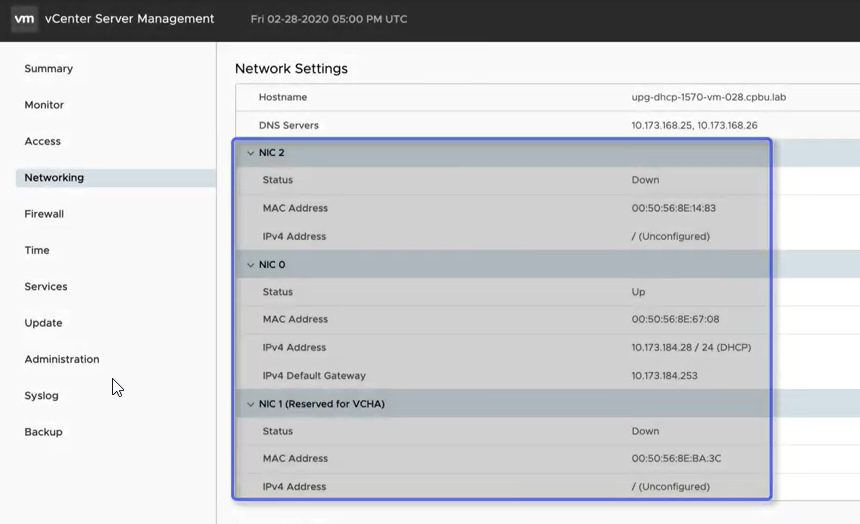Click the NIC 0 header label
860x524 pixels.
tap(272, 264)
